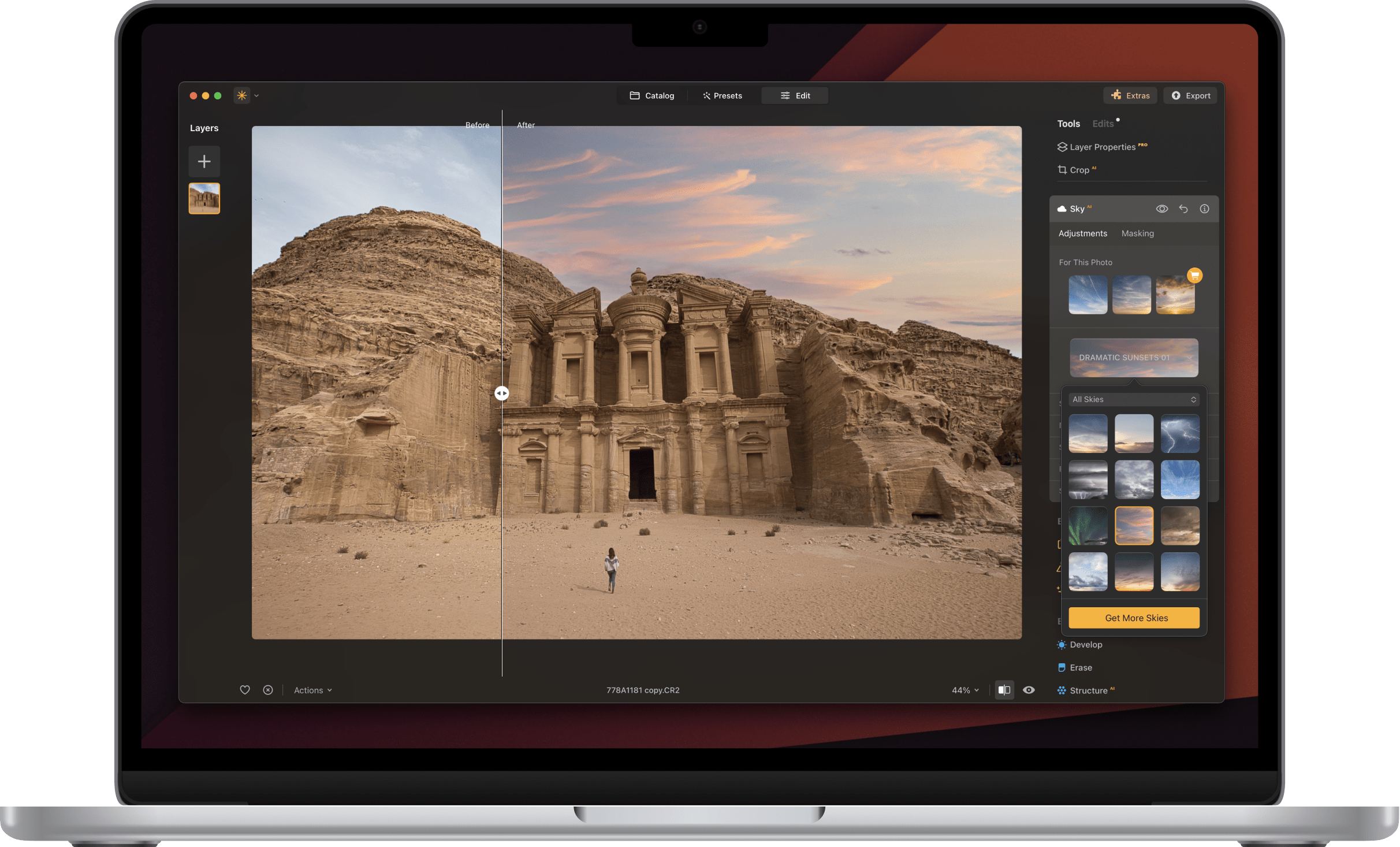Viewport: 1400px width, 847px height.
Task: Toggle the before/after comparison view
Action: (x=1004, y=689)
